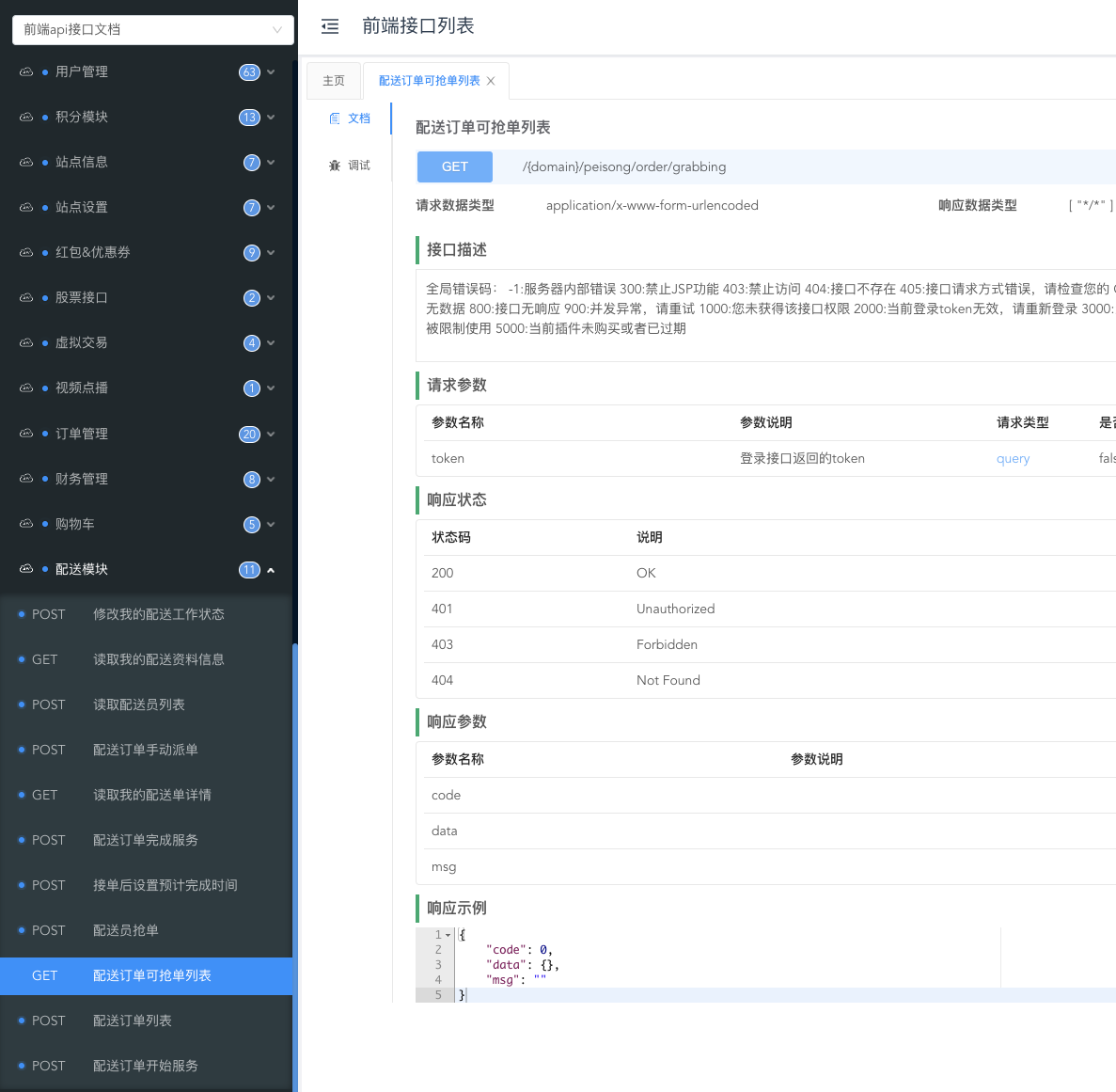
Task: Click the data response parameter row
Action: [769, 831]
